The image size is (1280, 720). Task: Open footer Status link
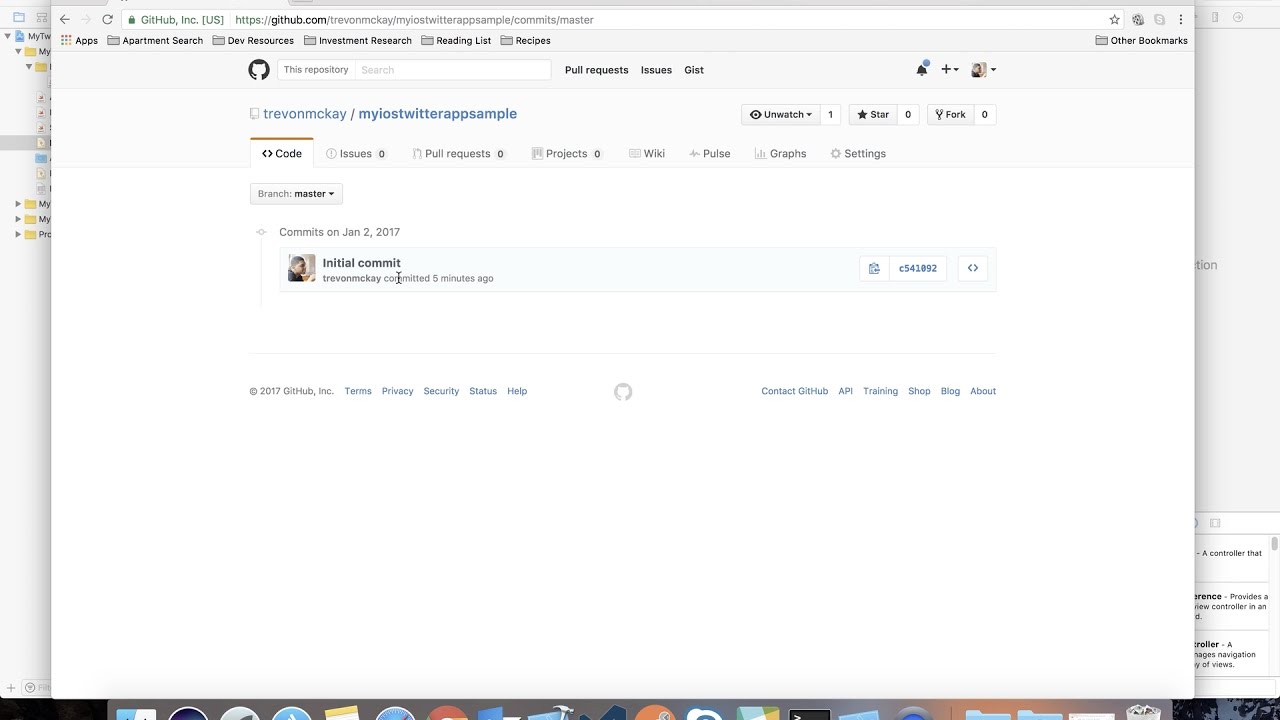[483, 391]
